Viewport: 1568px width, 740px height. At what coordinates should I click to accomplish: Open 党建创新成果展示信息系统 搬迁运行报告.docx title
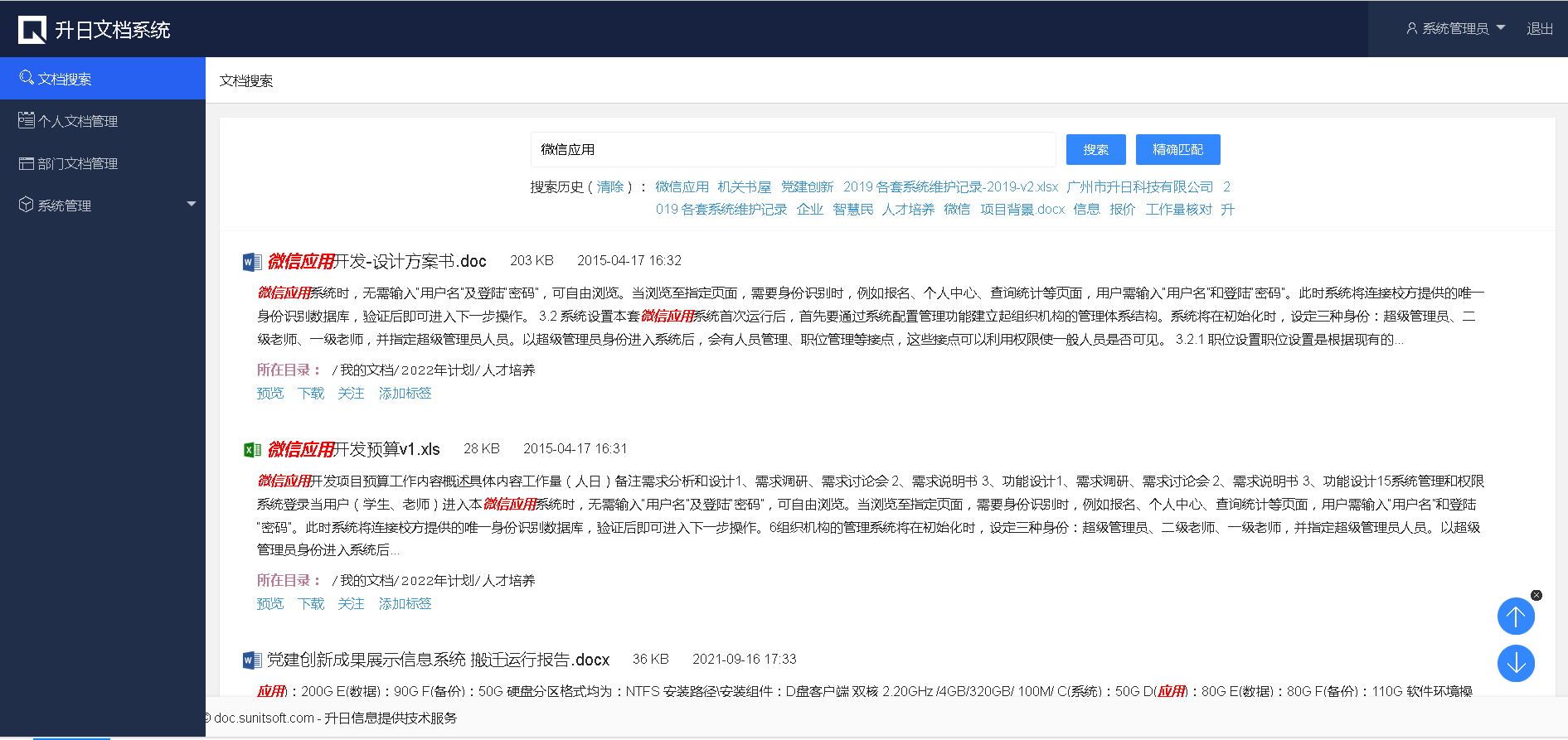(439, 660)
